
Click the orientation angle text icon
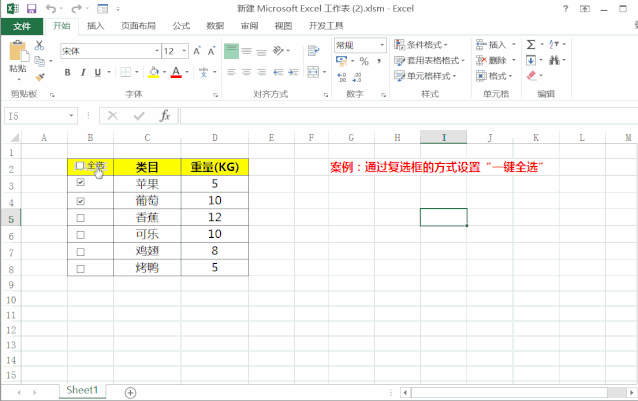pyautogui.click(x=278, y=51)
